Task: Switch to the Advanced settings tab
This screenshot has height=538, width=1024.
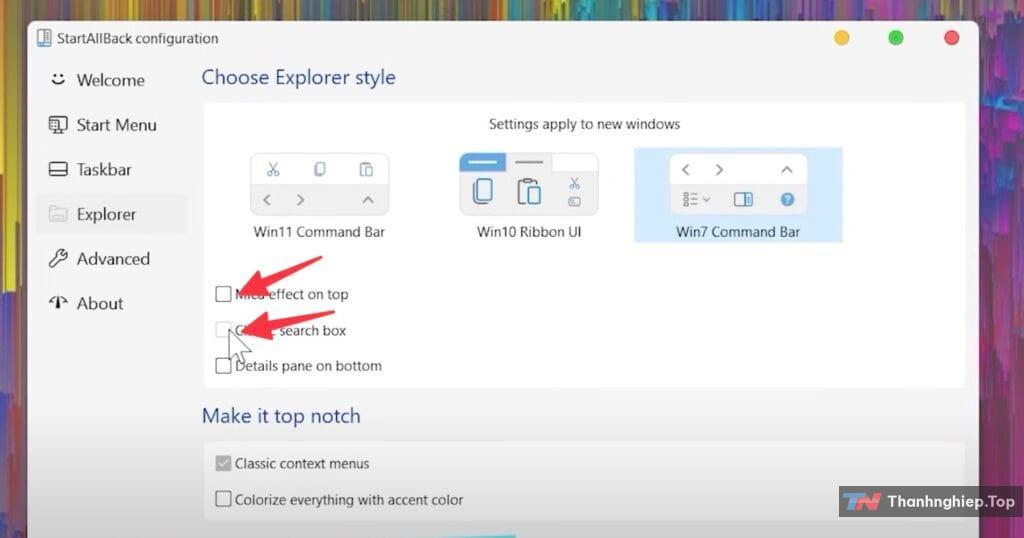Action: (113, 259)
